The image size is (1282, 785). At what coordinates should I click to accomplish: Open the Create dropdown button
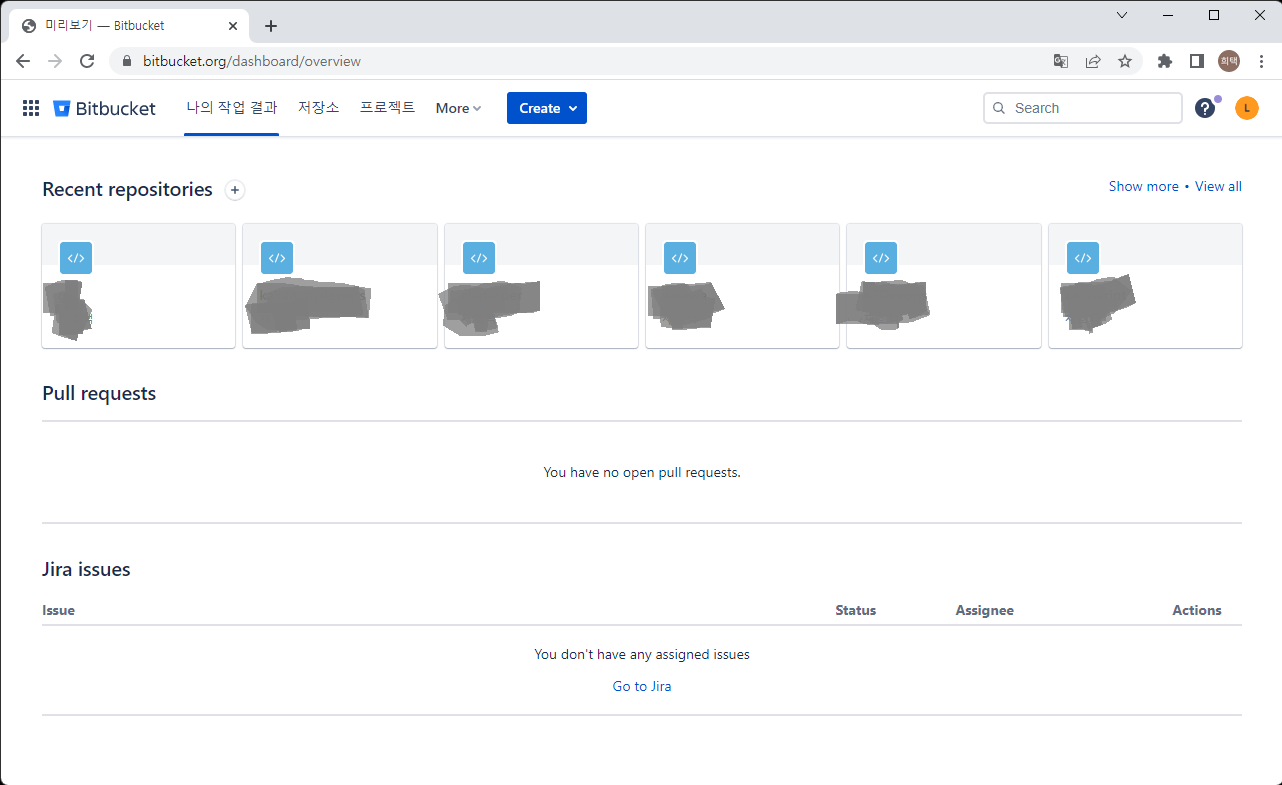(x=547, y=108)
